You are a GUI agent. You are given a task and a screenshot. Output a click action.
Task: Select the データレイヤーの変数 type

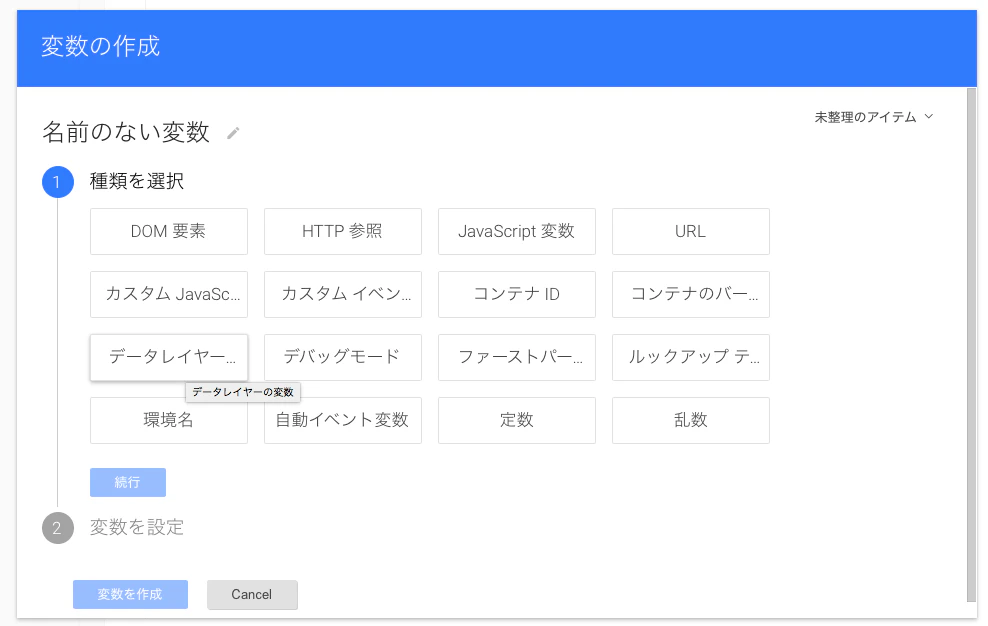pyautogui.click(x=169, y=357)
